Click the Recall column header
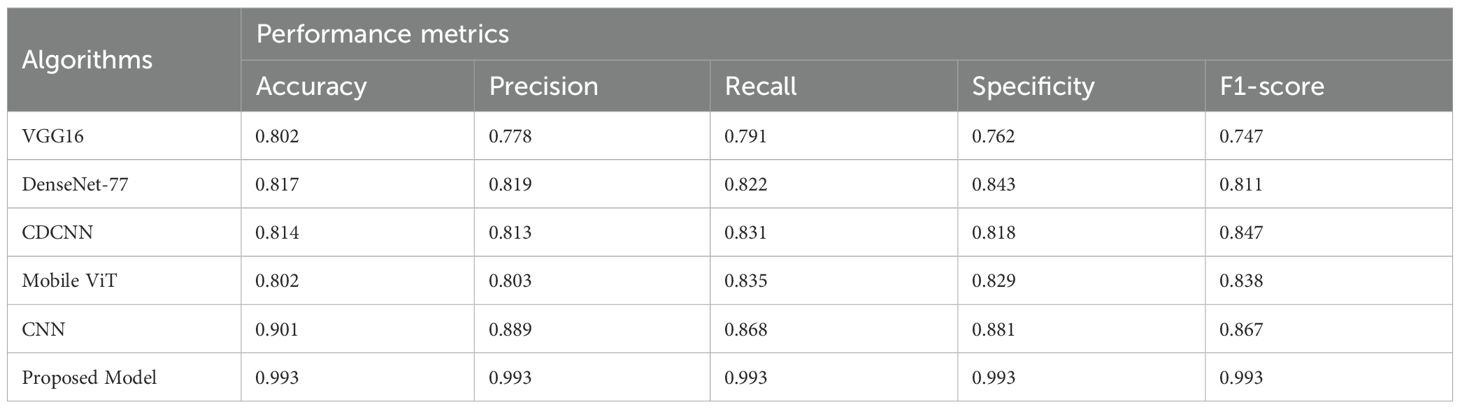 point(760,87)
